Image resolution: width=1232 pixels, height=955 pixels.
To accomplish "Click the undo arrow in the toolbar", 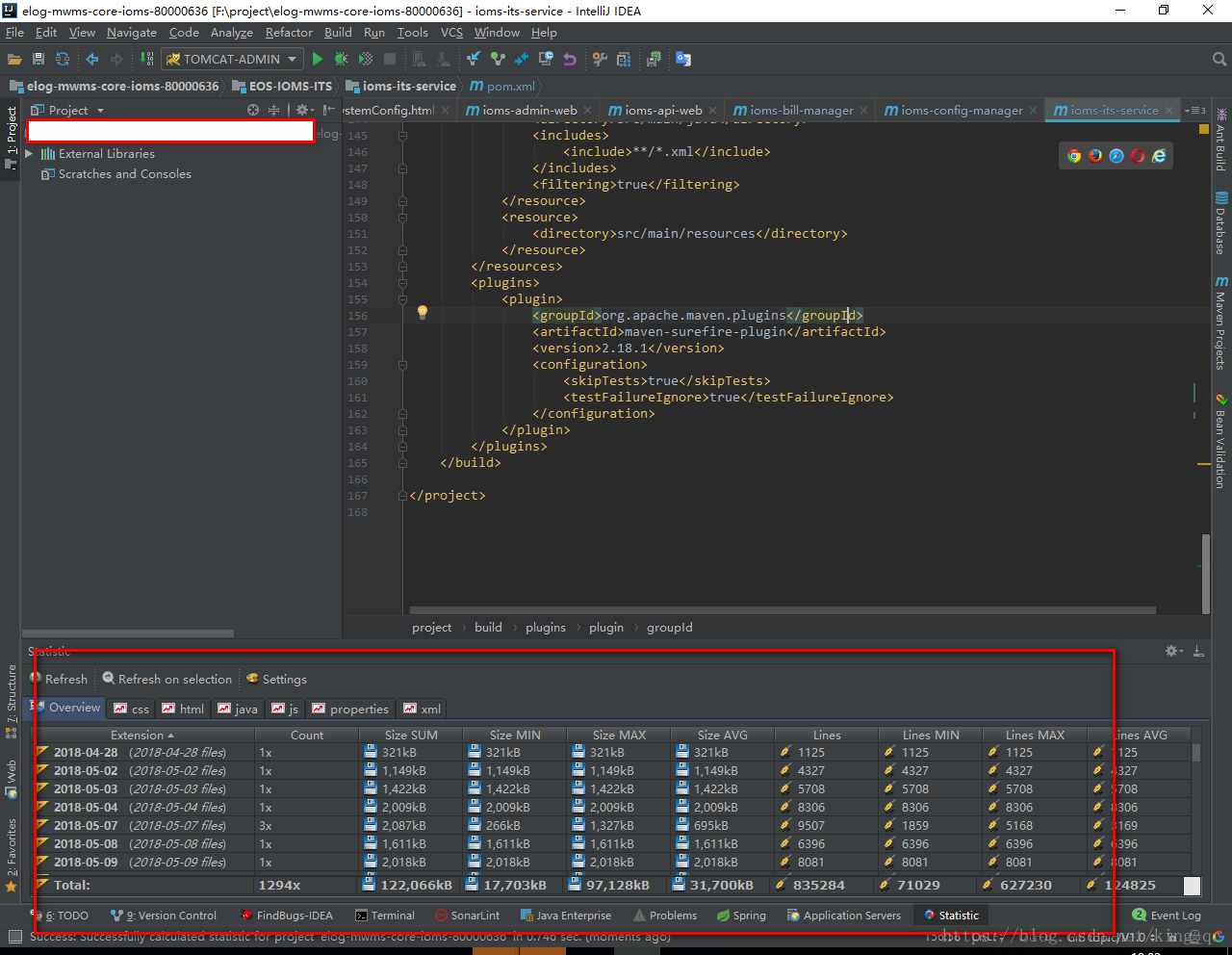I will click(570, 59).
